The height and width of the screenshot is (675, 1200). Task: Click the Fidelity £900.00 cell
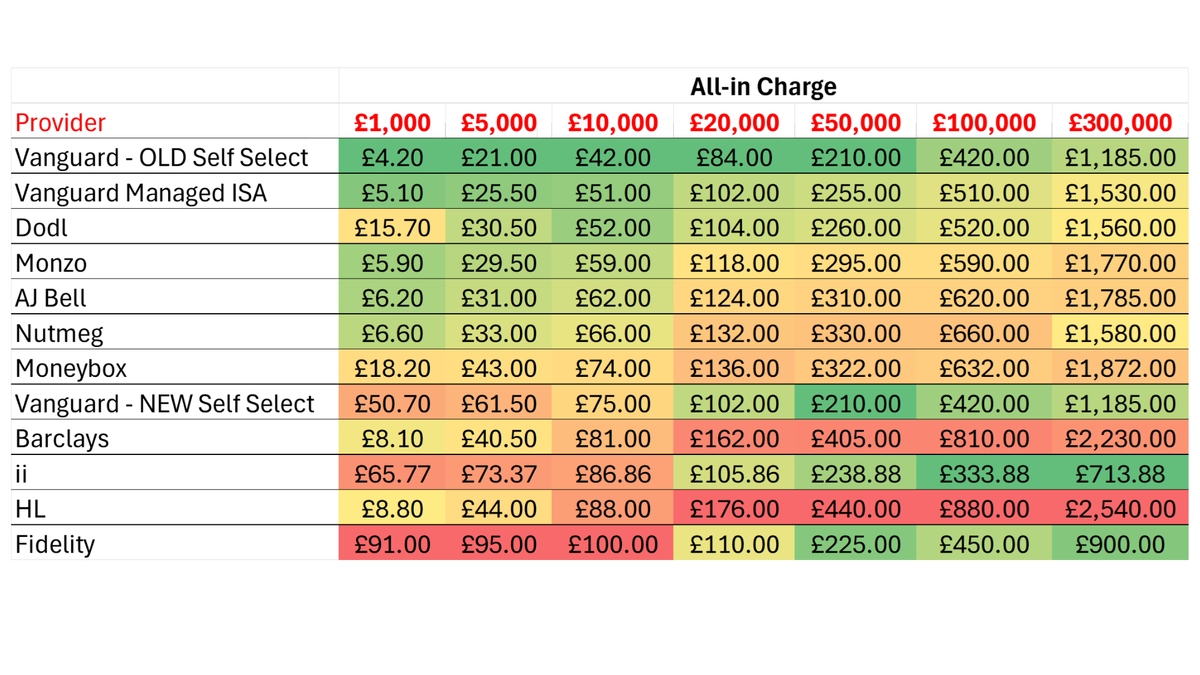tap(1120, 543)
